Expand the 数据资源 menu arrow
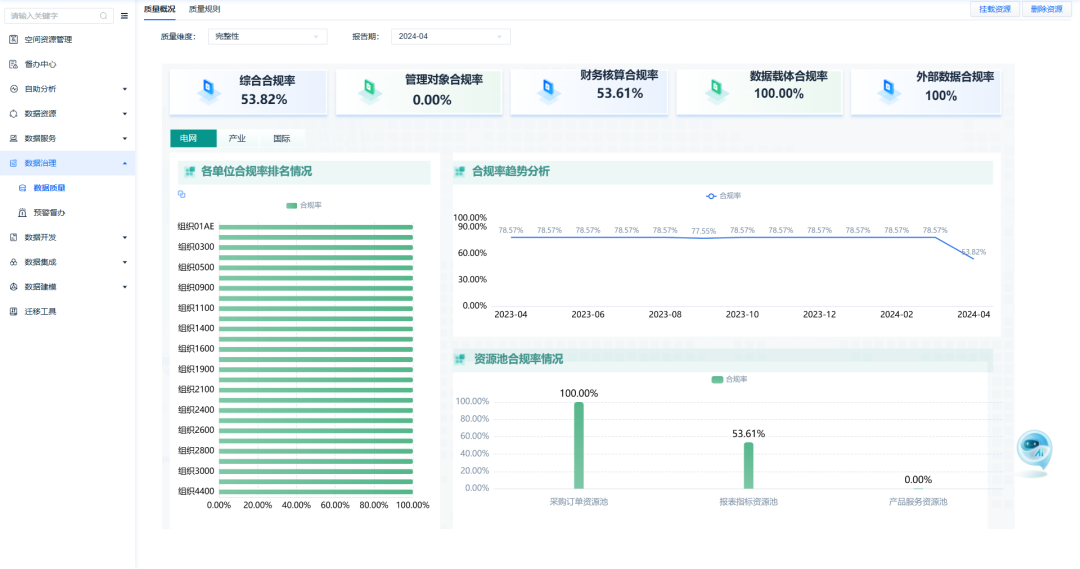This screenshot has height=569, width=1080. (x=125, y=114)
